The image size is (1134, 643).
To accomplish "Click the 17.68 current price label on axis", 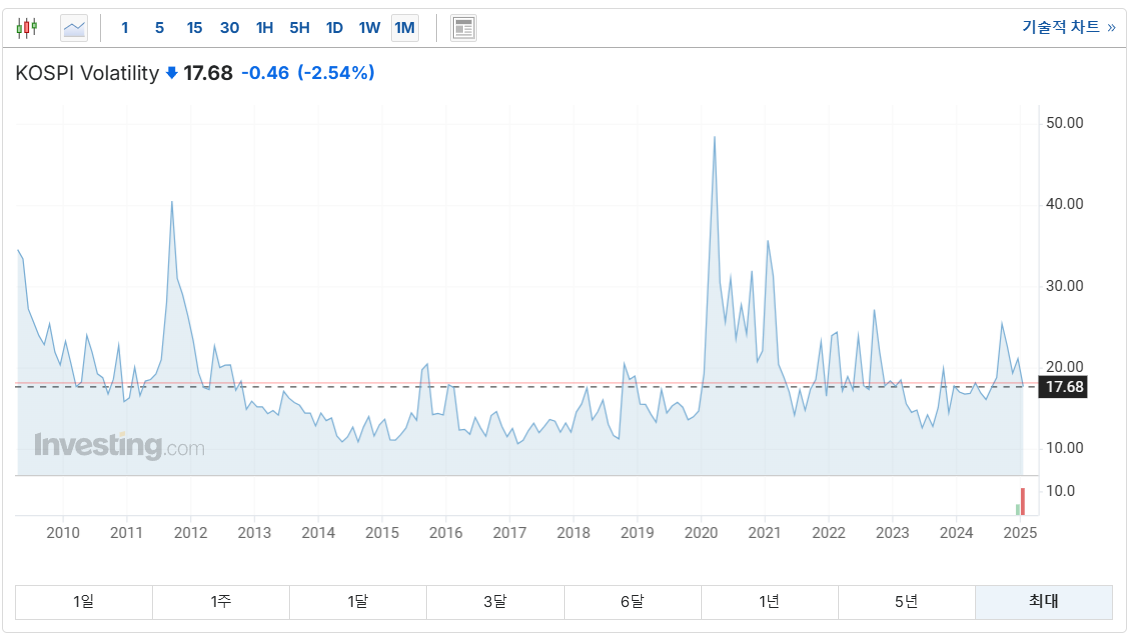I will (x=1063, y=387).
